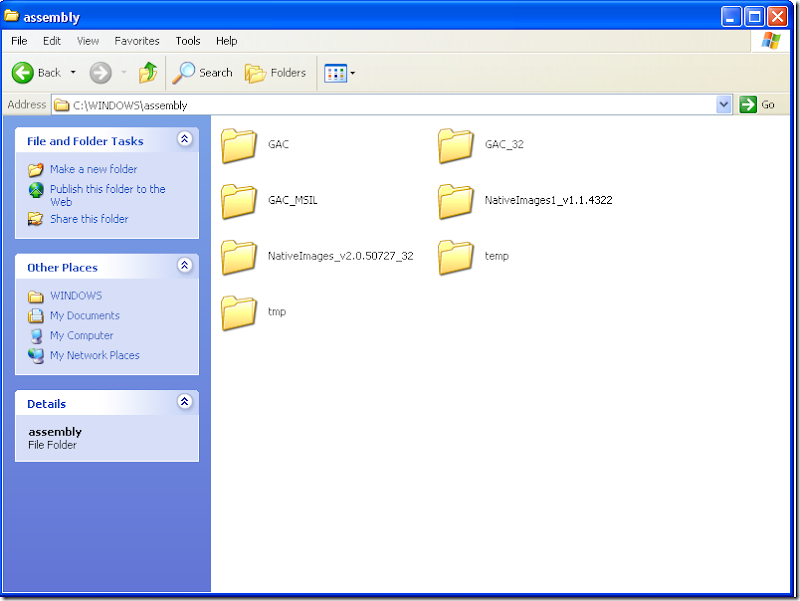Image resolution: width=800 pixels, height=601 pixels.
Task: Click the Make a new folder link
Action: tap(93, 169)
